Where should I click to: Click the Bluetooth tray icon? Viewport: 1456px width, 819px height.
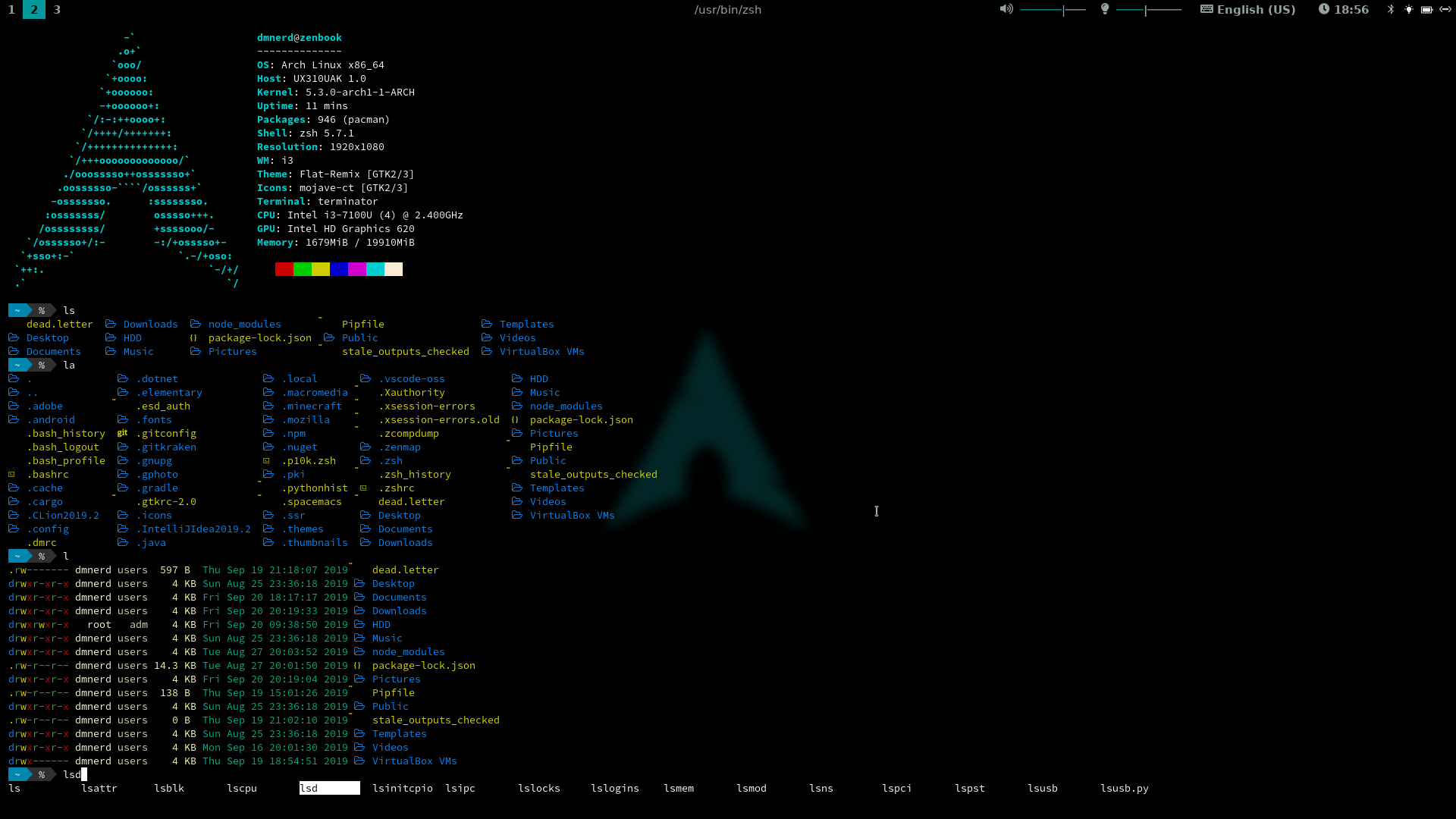pyautogui.click(x=1390, y=9)
